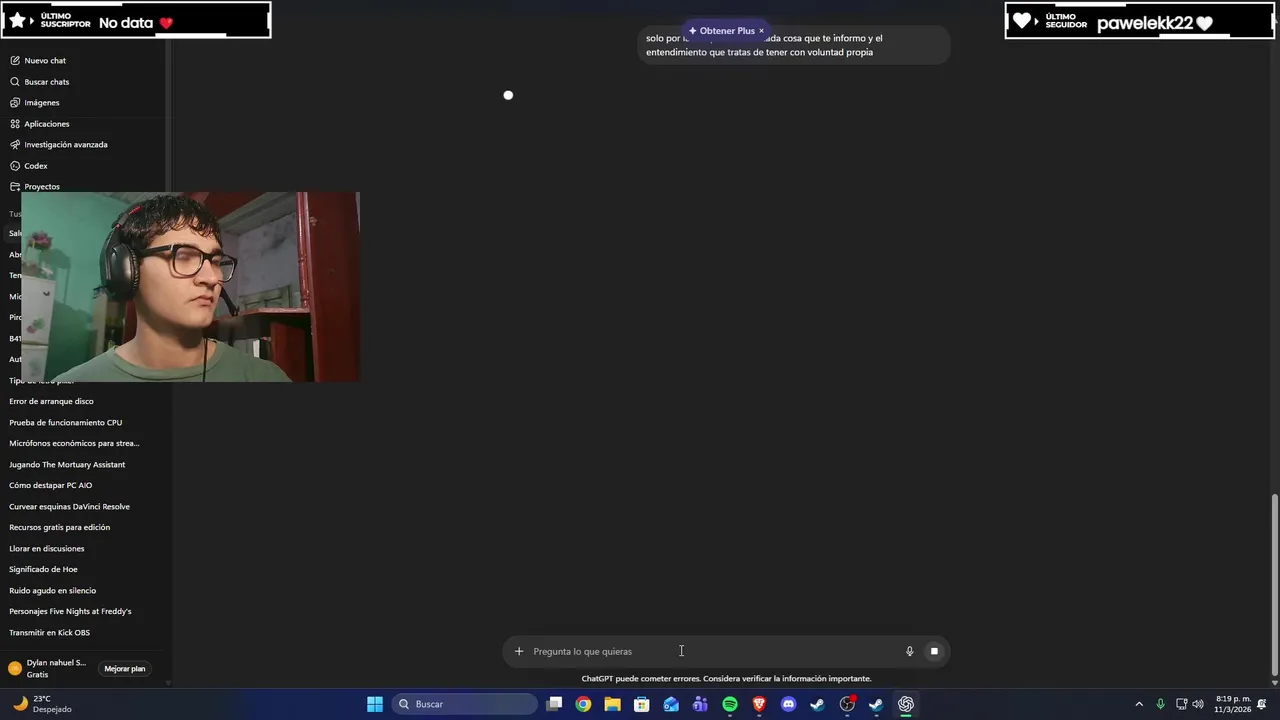
Task: Close the Obtener Plus banner
Action: tap(761, 31)
